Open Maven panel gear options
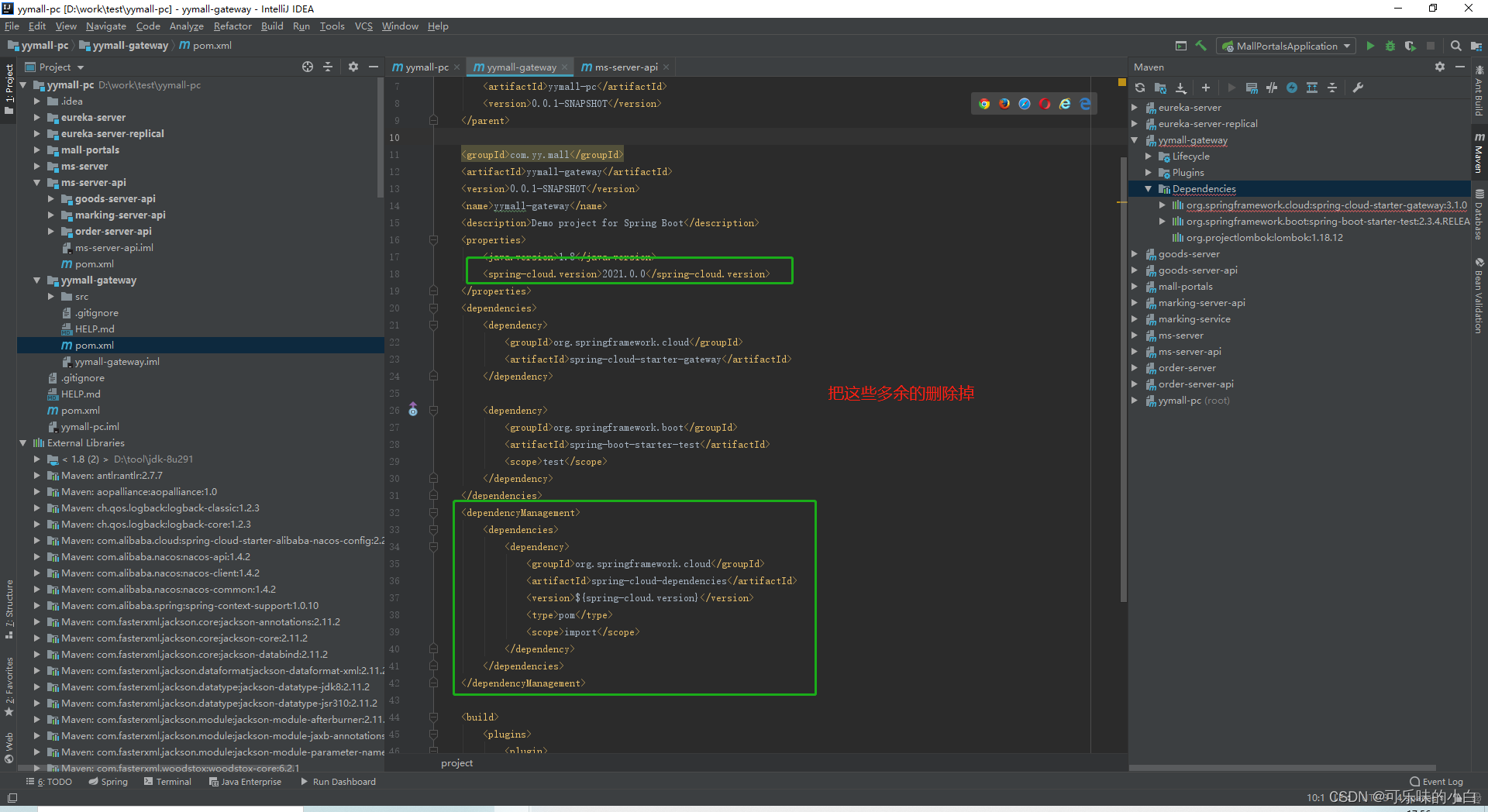Viewport: 1488px width, 812px height. [1440, 67]
